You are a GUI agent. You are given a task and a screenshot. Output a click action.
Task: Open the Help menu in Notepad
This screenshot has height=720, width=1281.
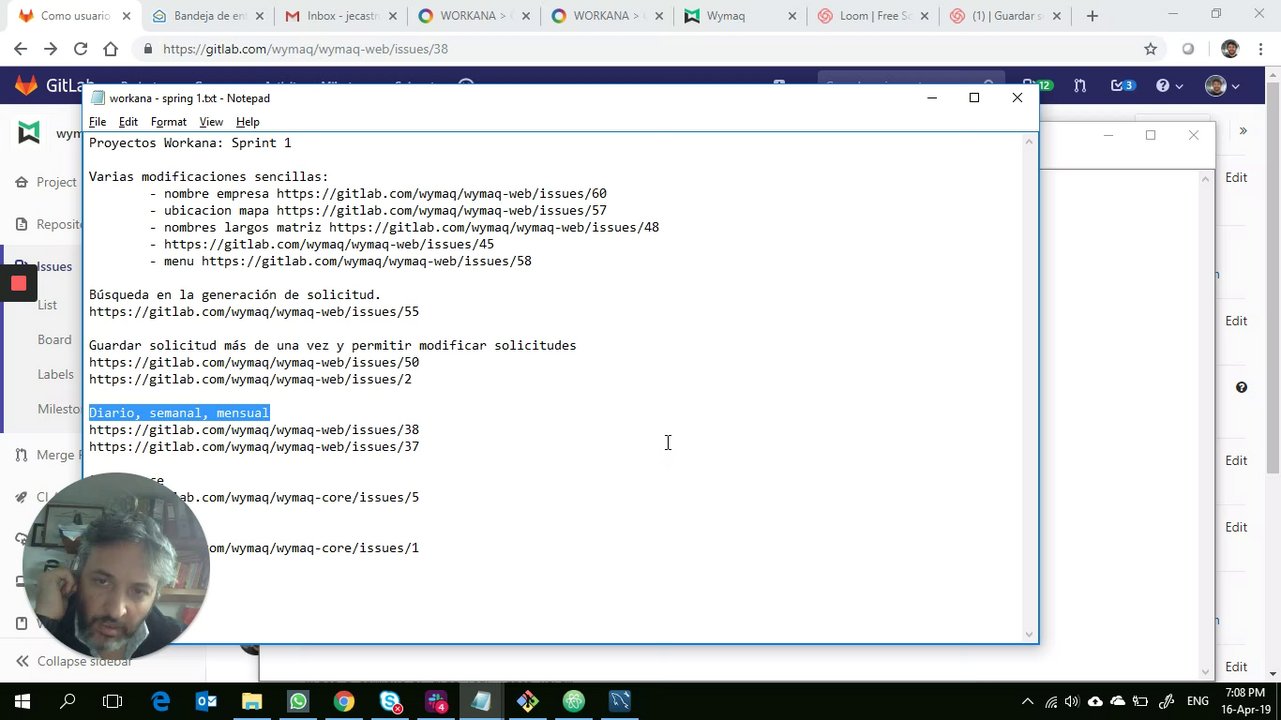point(247,122)
